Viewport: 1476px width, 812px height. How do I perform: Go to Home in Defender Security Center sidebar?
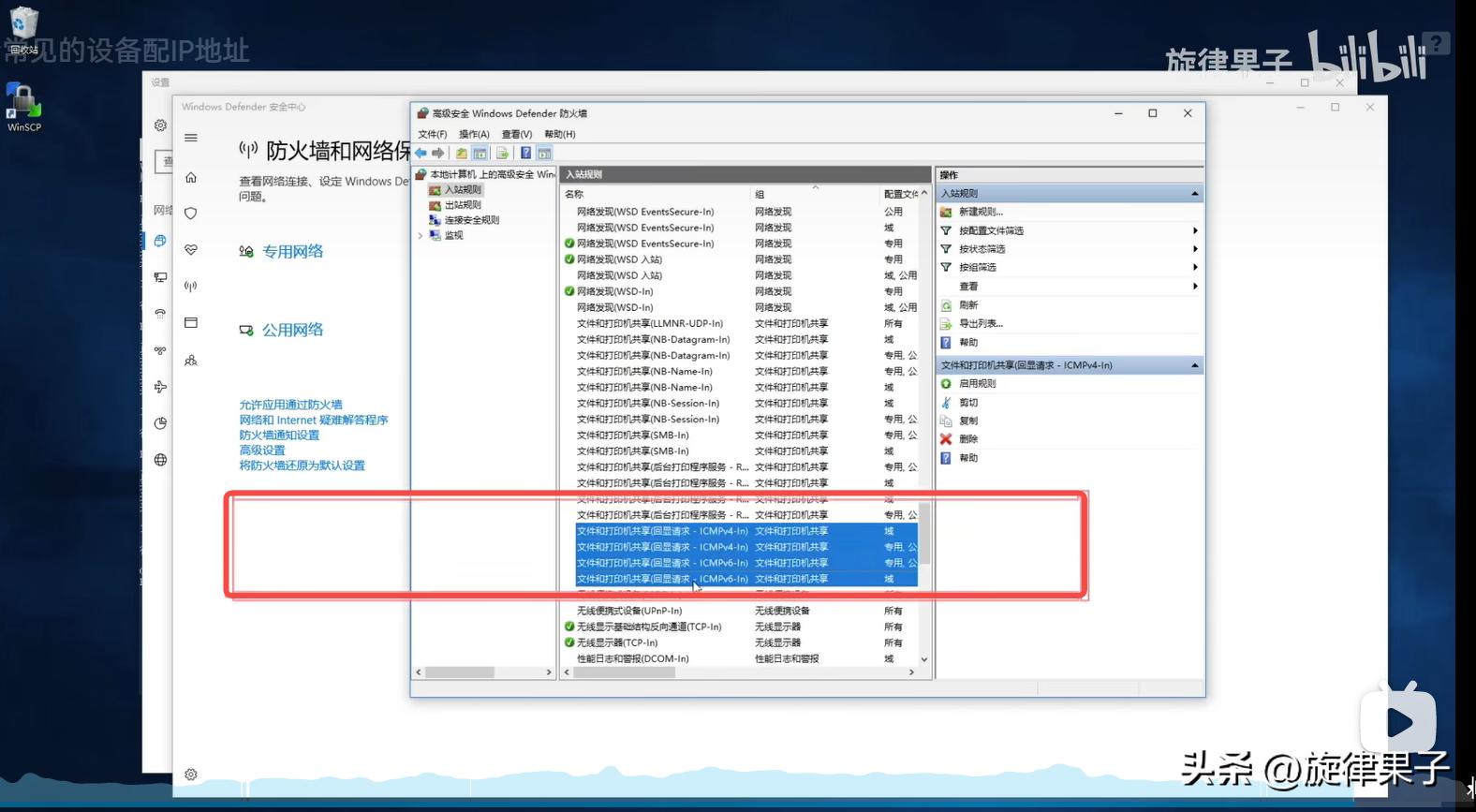point(191,177)
